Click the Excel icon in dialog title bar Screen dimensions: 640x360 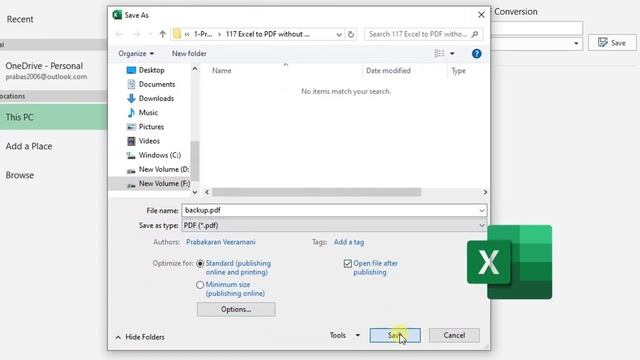(x=117, y=15)
